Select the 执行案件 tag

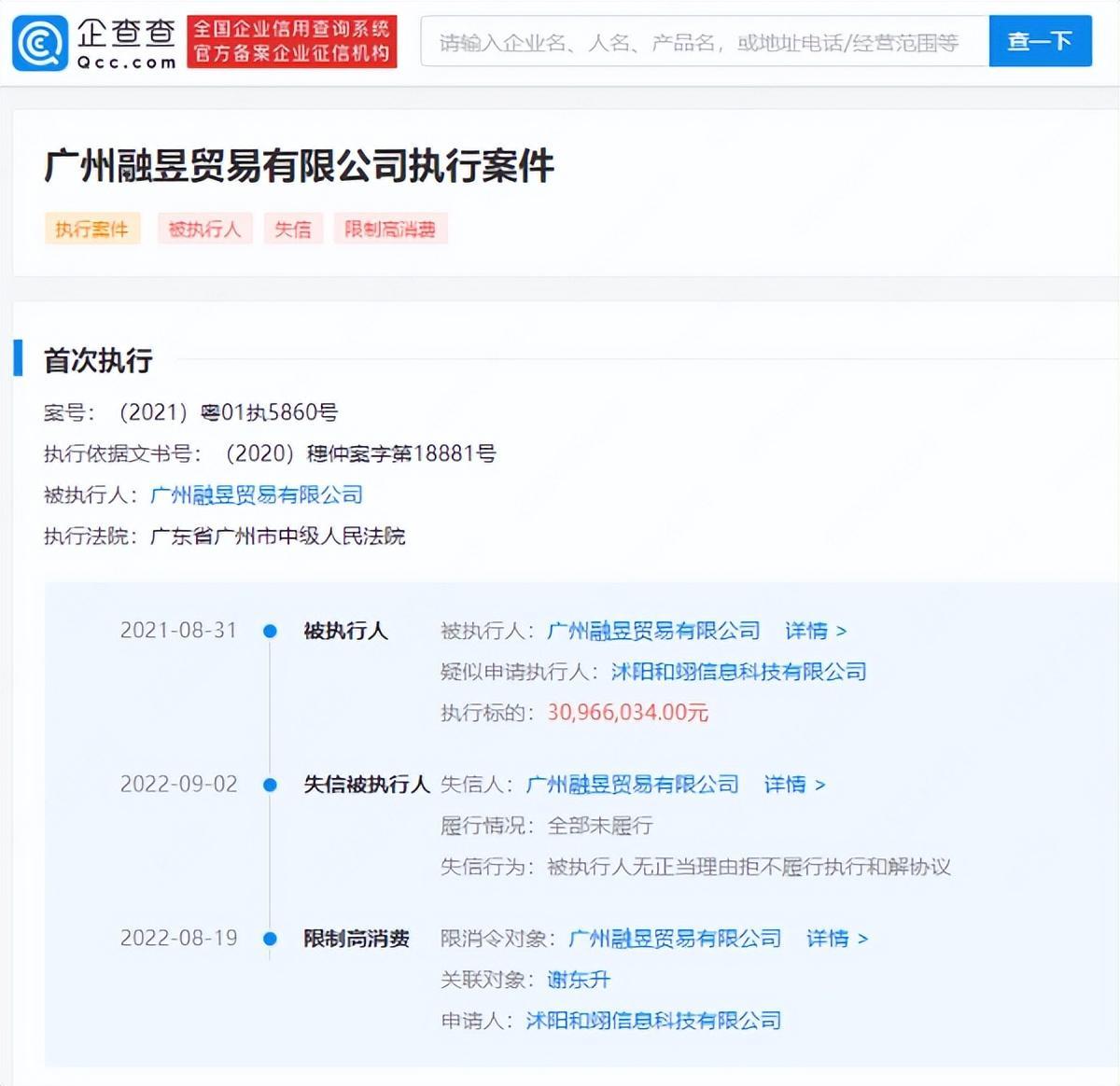click(92, 229)
